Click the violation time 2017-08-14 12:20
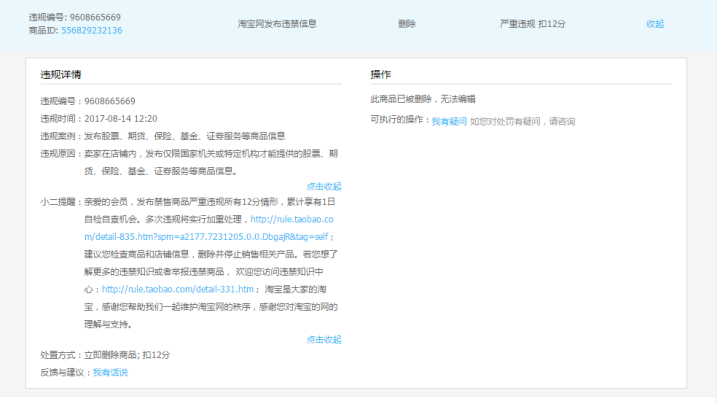This screenshot has height=404, width=720. [x=120, y=118]
